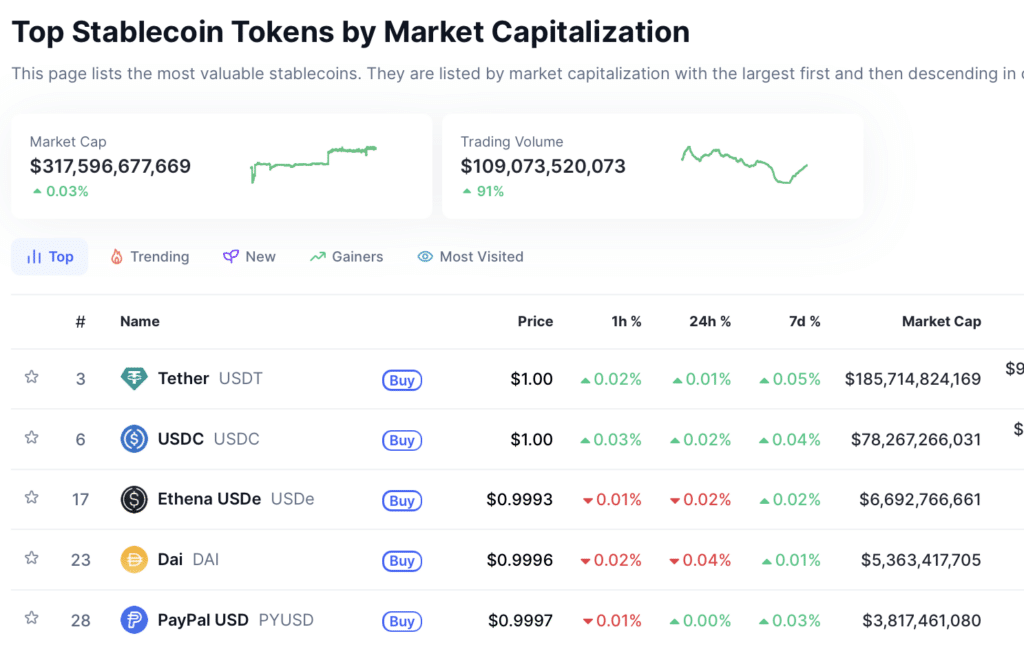1024x647 pixels.
Task: Click the Buy button for Tether
Action: coord(401,380)
